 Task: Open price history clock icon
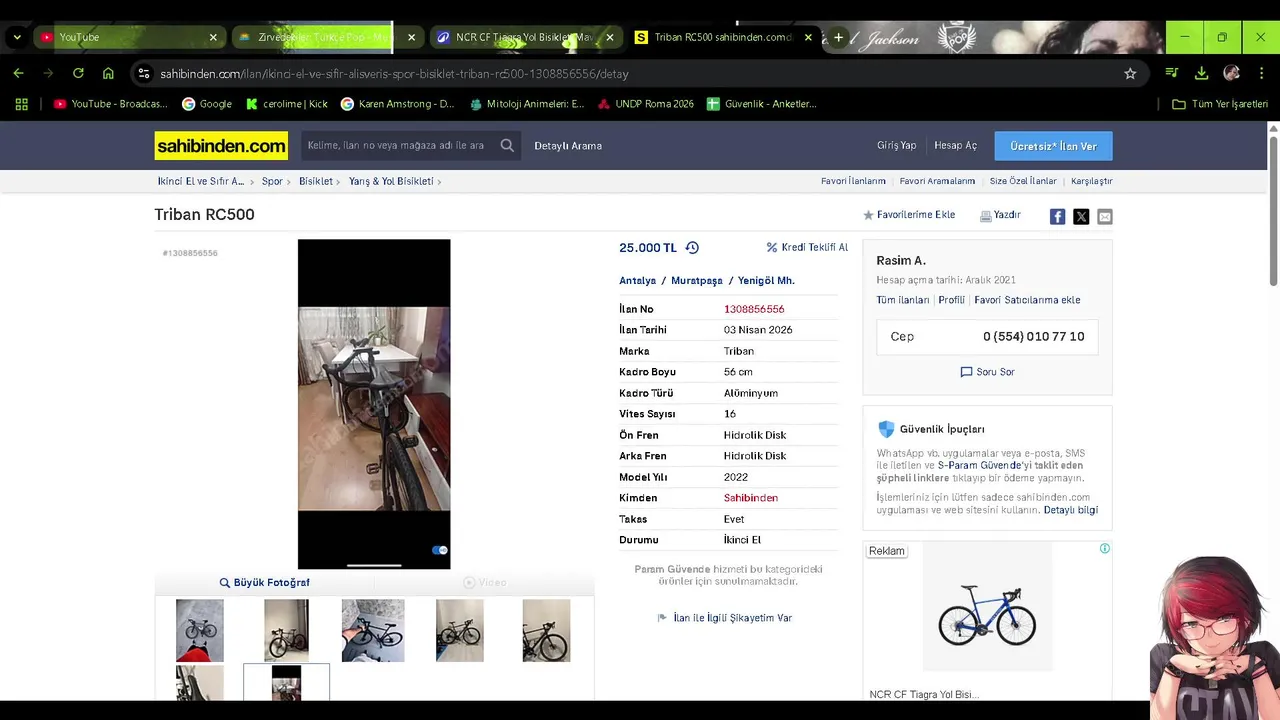click(x=692, y=248)
